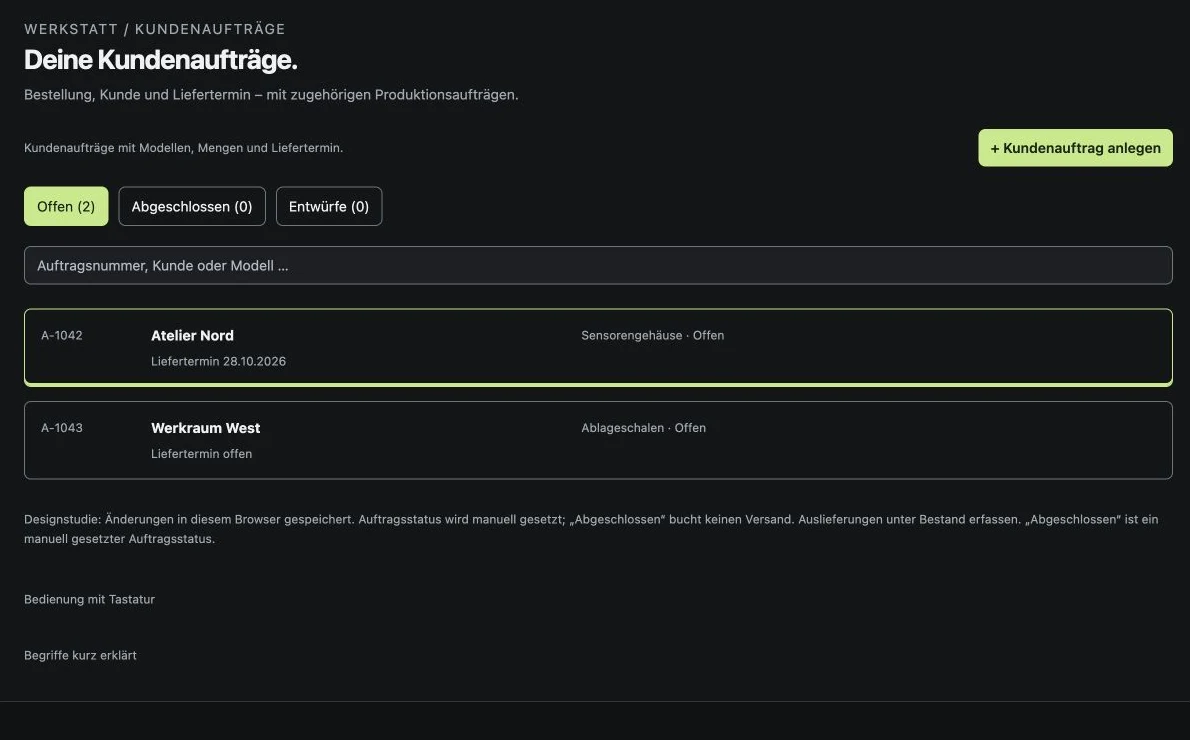
Task: Expand the Begriffe kurz erklärt section
Action: click(80, 656)
